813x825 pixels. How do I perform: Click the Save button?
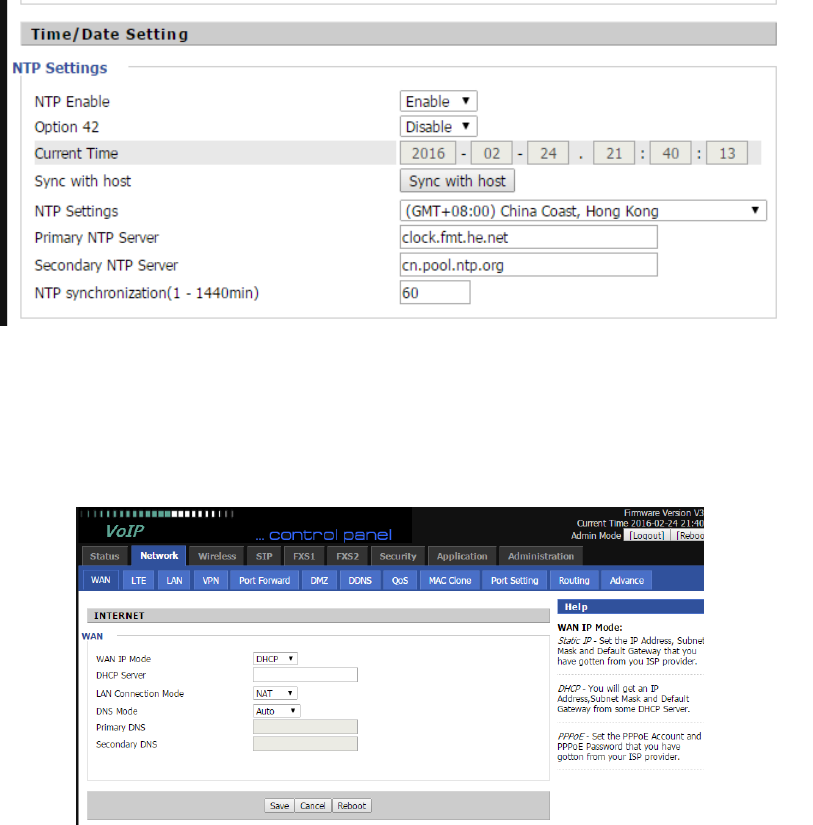pos(279,806)
